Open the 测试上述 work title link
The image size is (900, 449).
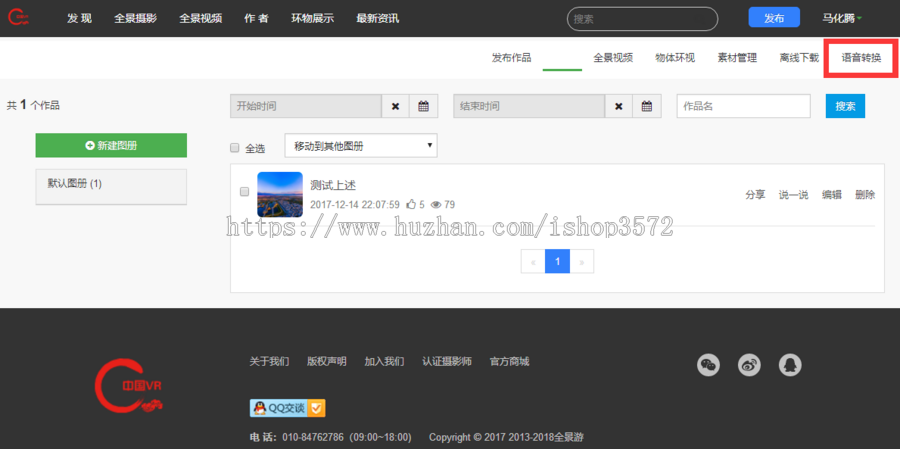click(333, 185)
